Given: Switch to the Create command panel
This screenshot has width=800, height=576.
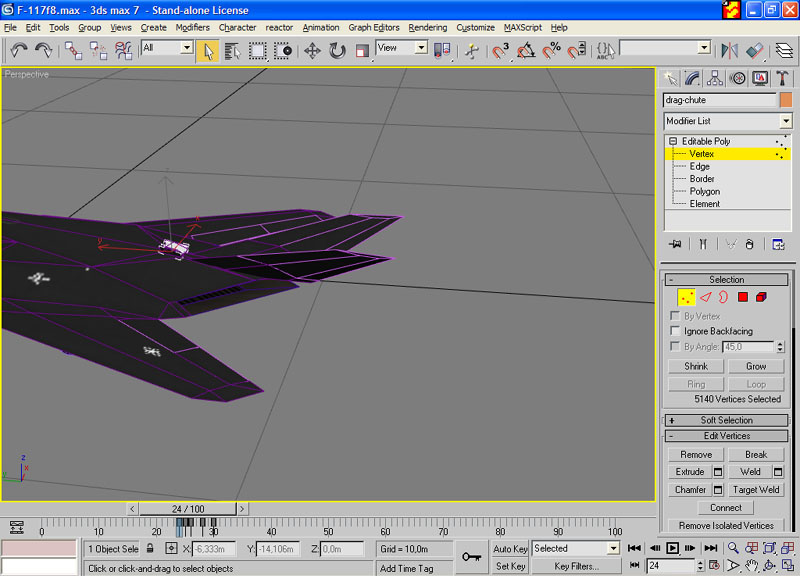Looking at the screenshot, I should pyautogui.click(x=670, y=79).
